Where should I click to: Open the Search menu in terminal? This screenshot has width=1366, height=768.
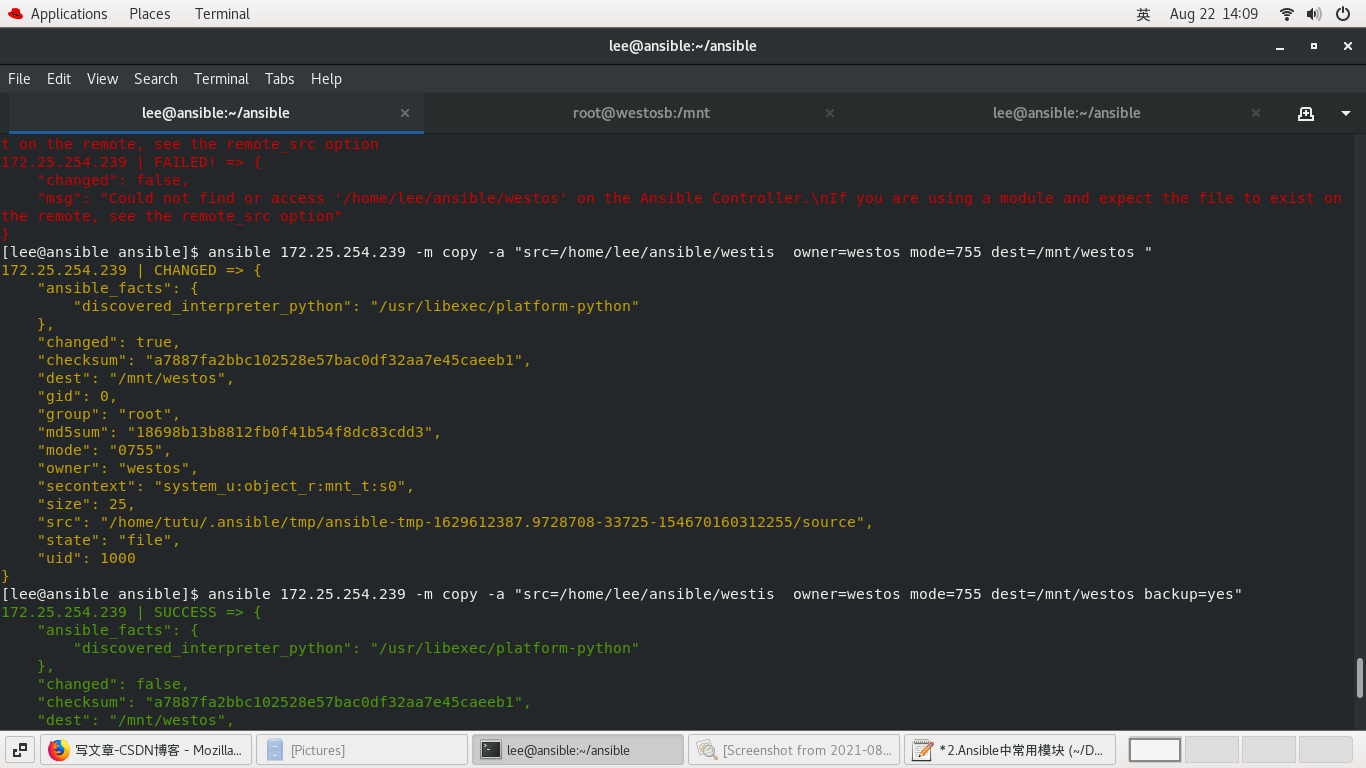(156, 79)
